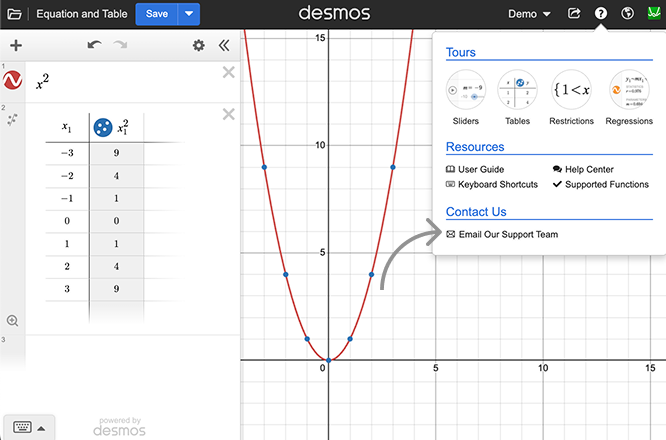Start the Sliders tour
666x440 pixels.
pyautogui.click(x=465, y=98)
